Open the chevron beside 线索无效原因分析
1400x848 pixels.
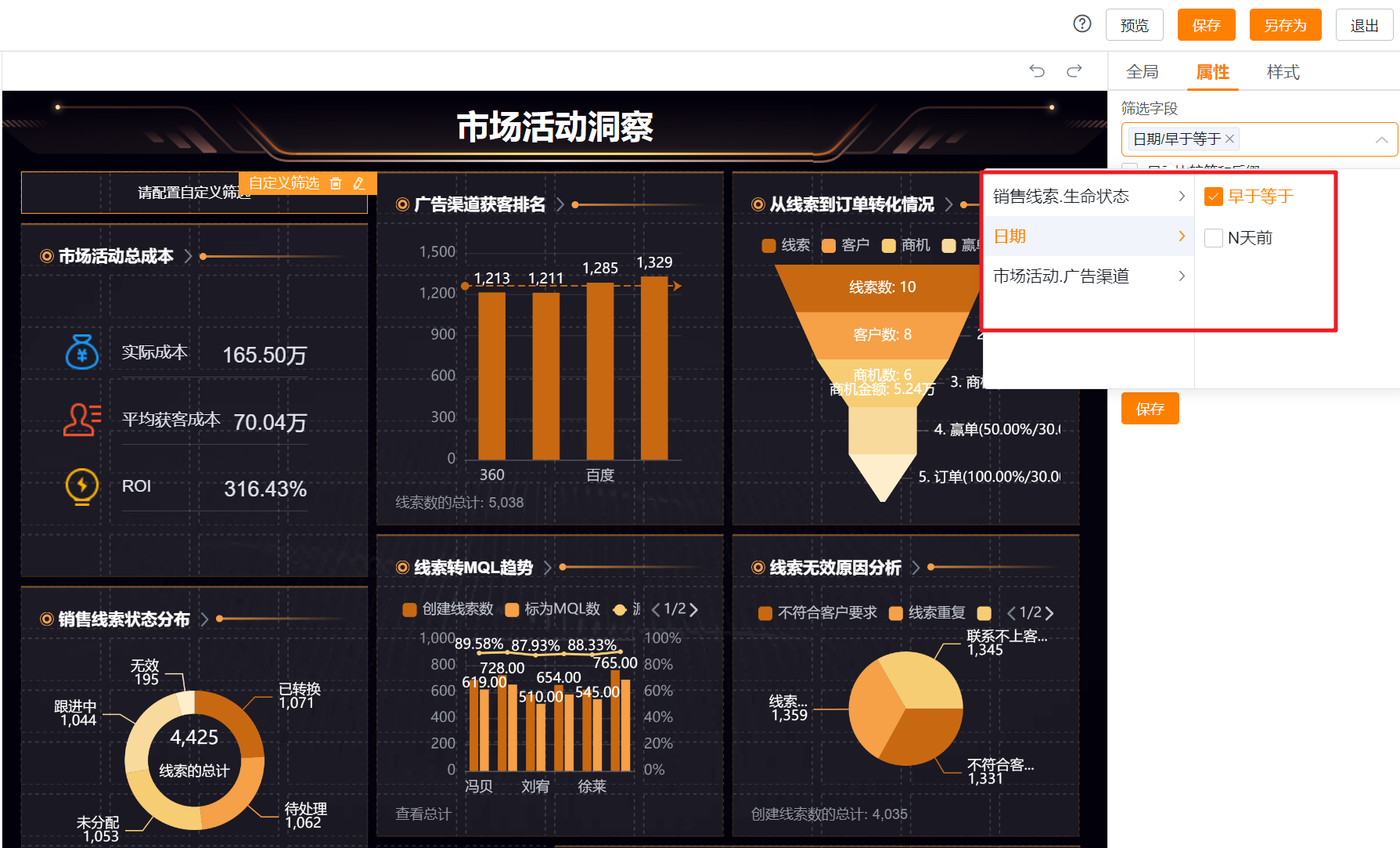coord(915,568)
